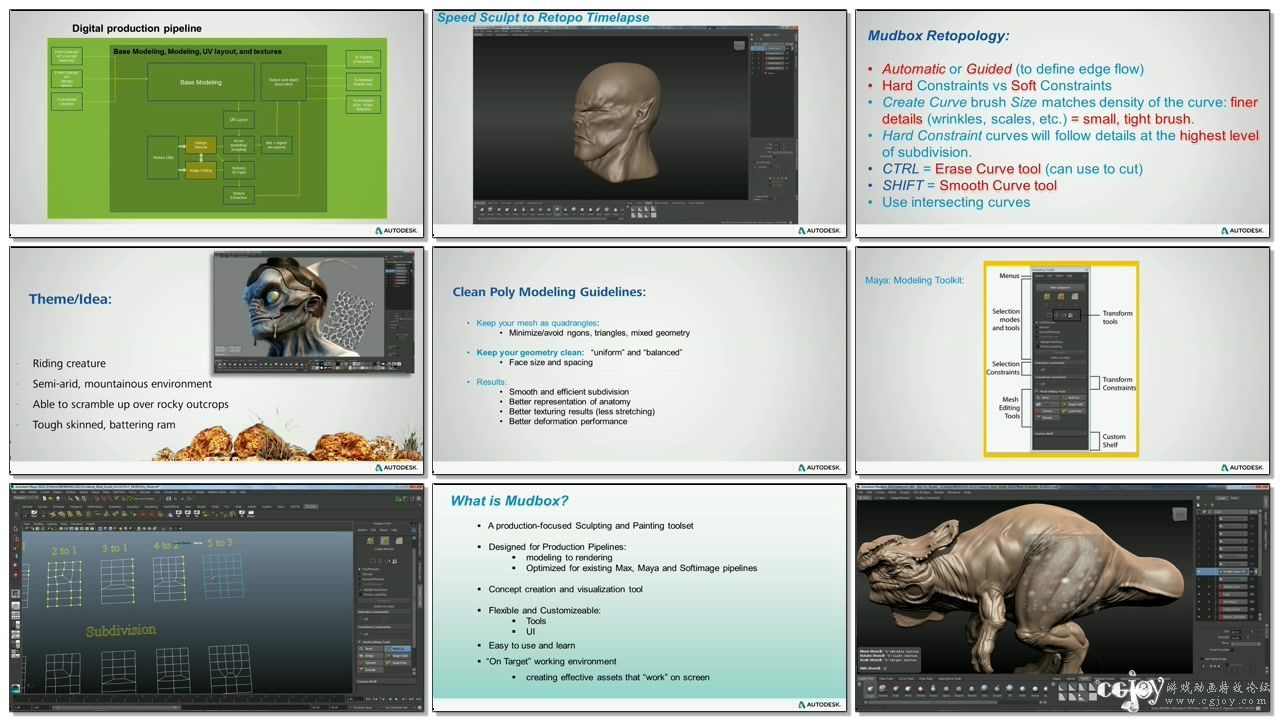Switch to Sculpt Tools tab in dinosaur Mudbox tray
This screenshot has height=722, width=1280.
tap(868, 679)
